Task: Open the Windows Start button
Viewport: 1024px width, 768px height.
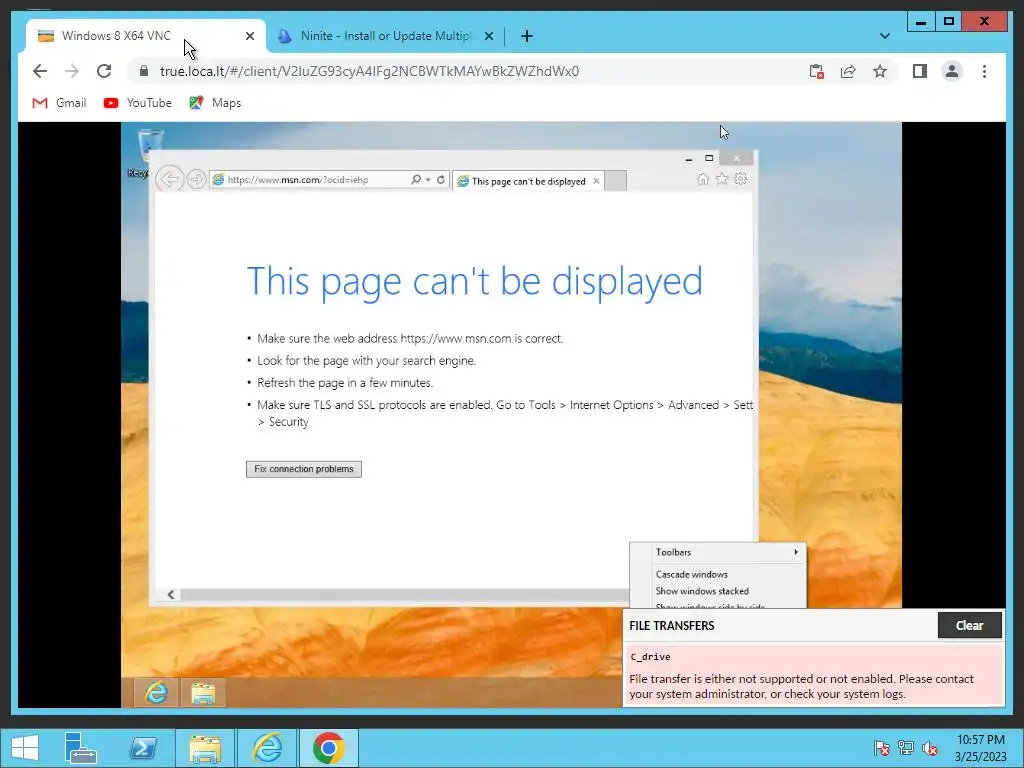Action: (25, 748)
